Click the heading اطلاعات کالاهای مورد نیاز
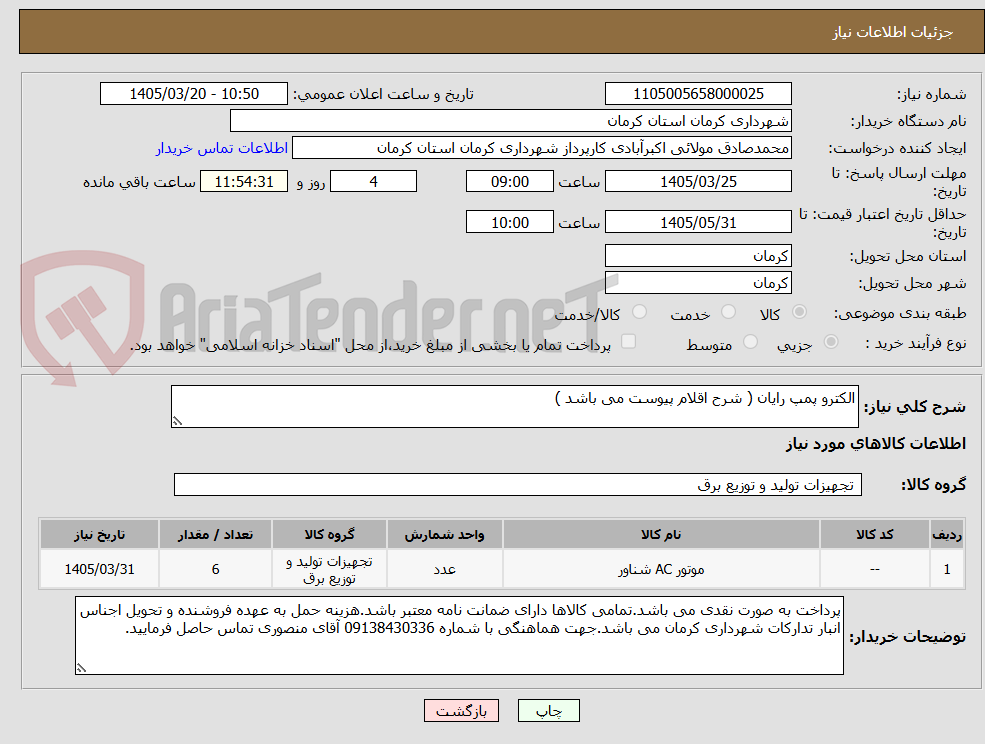This screenshot has width=985, height=744. pos(875,444)
